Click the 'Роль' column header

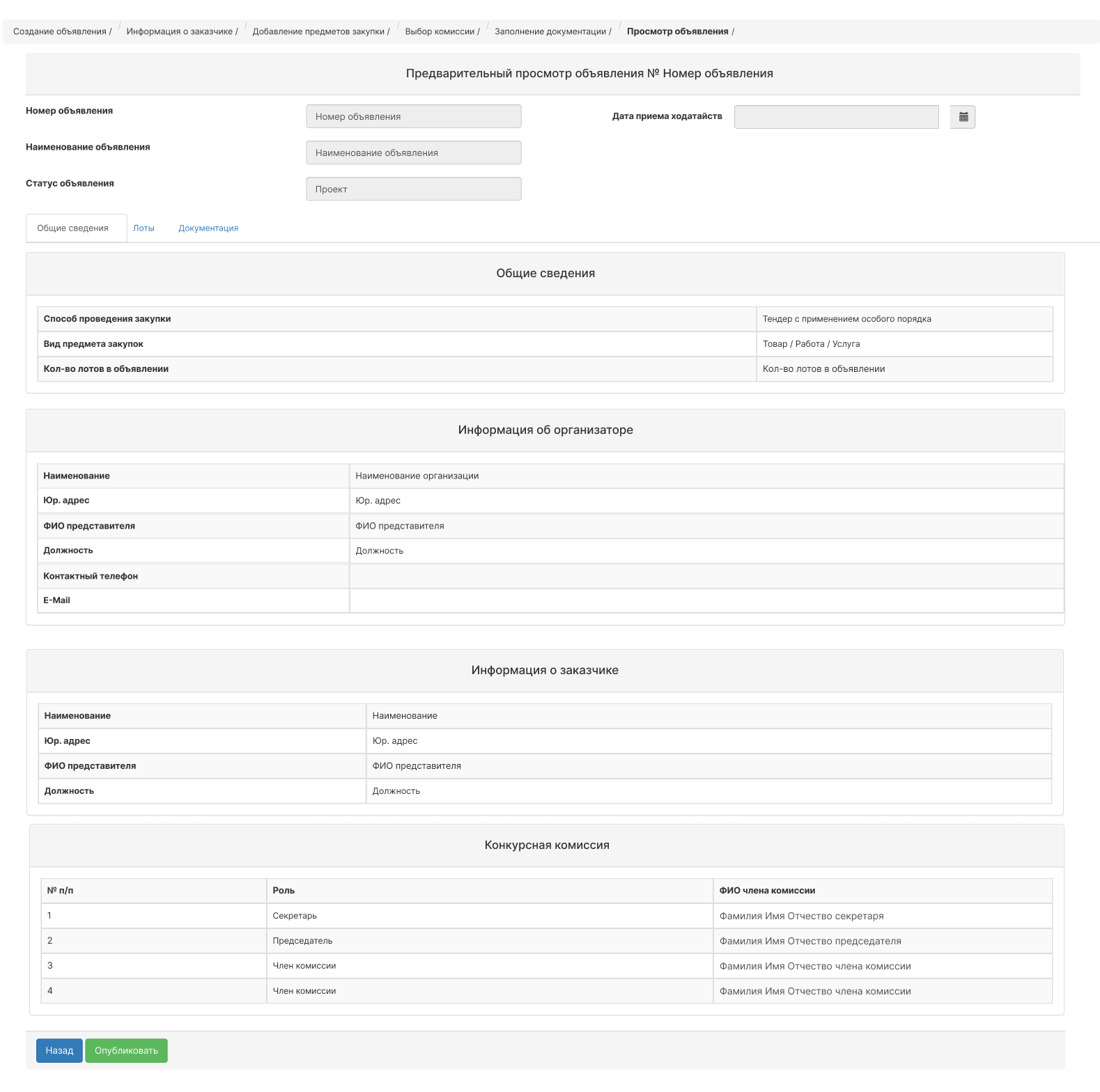(x=490, y=891)
